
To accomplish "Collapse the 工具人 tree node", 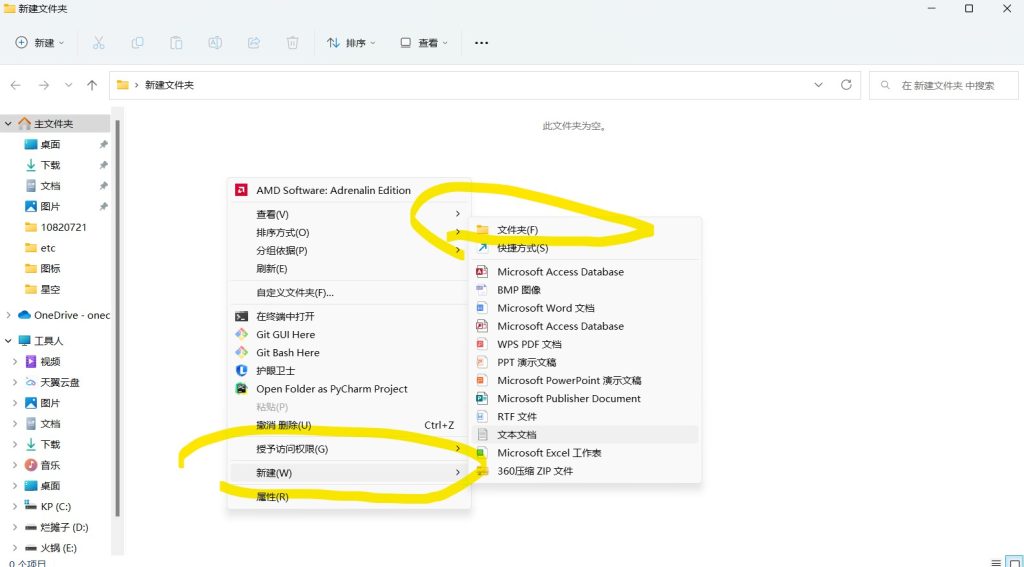I will [x=8, y=340].
